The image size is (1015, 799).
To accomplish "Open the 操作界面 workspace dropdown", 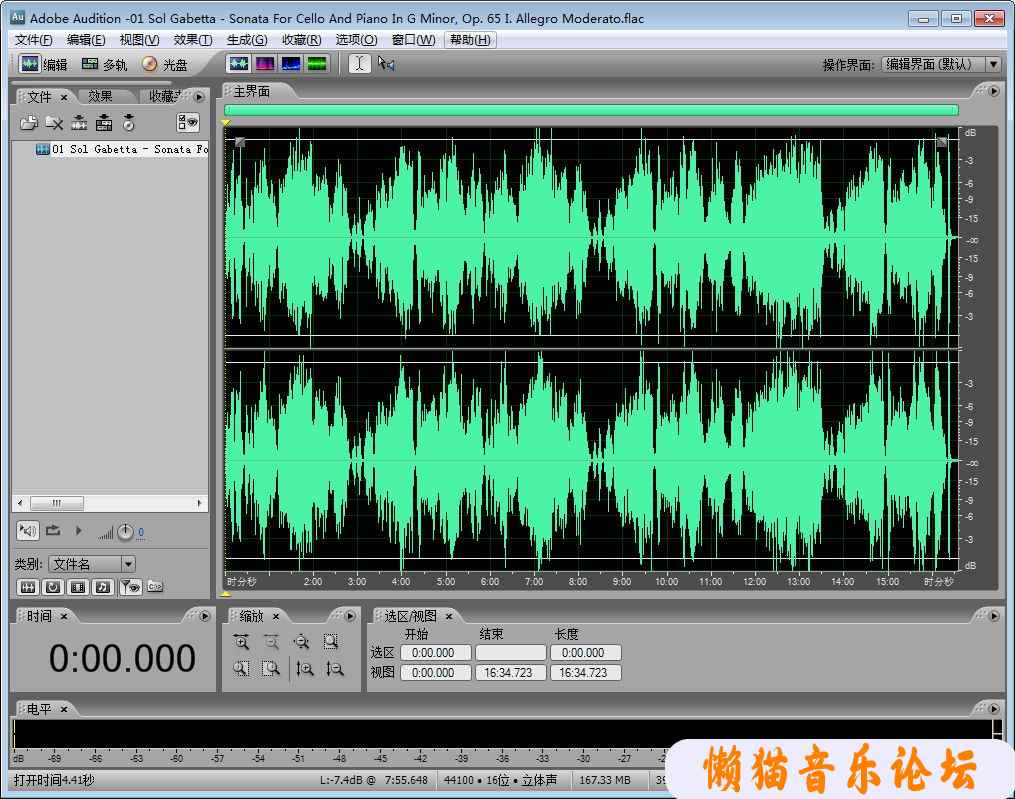I will coord(994,64).
